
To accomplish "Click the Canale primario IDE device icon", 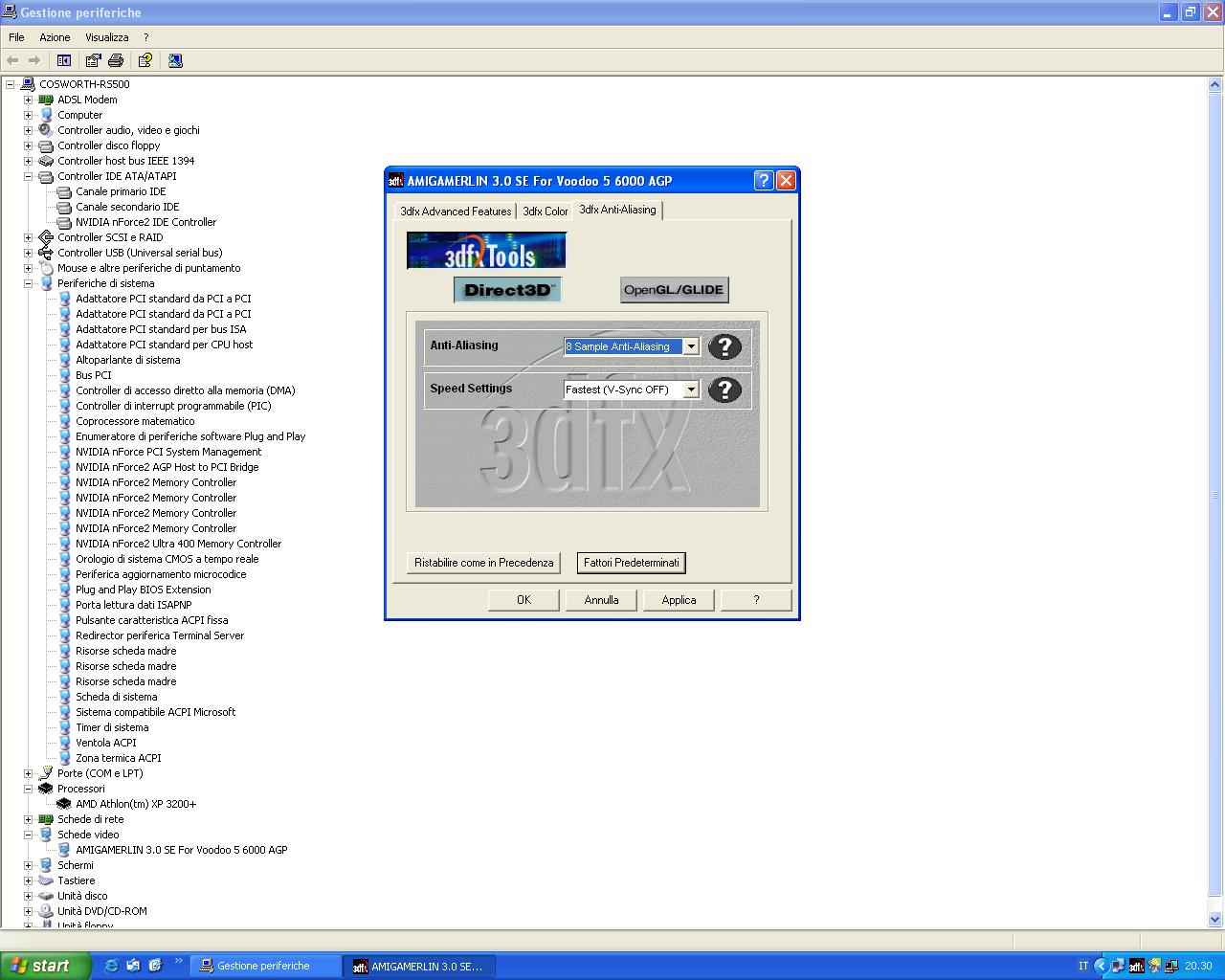I will point(64,191).
